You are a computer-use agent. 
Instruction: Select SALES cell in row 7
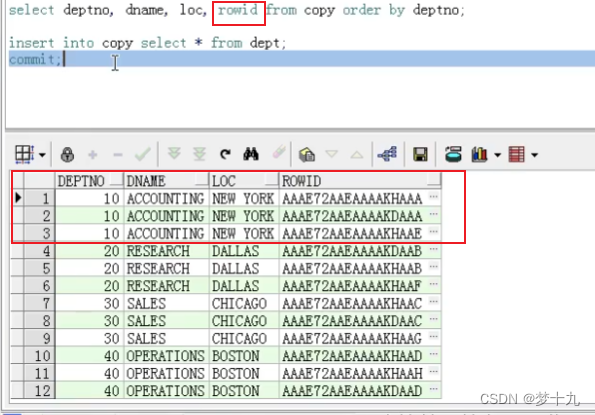pyautogui.click(x=167, y=303)
